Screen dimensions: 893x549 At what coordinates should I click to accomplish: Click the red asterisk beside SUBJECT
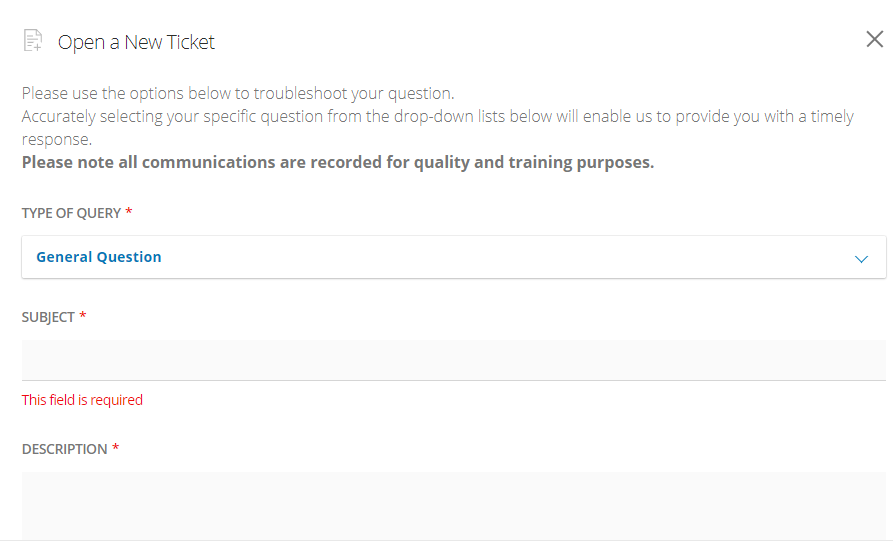pos(83,317)
